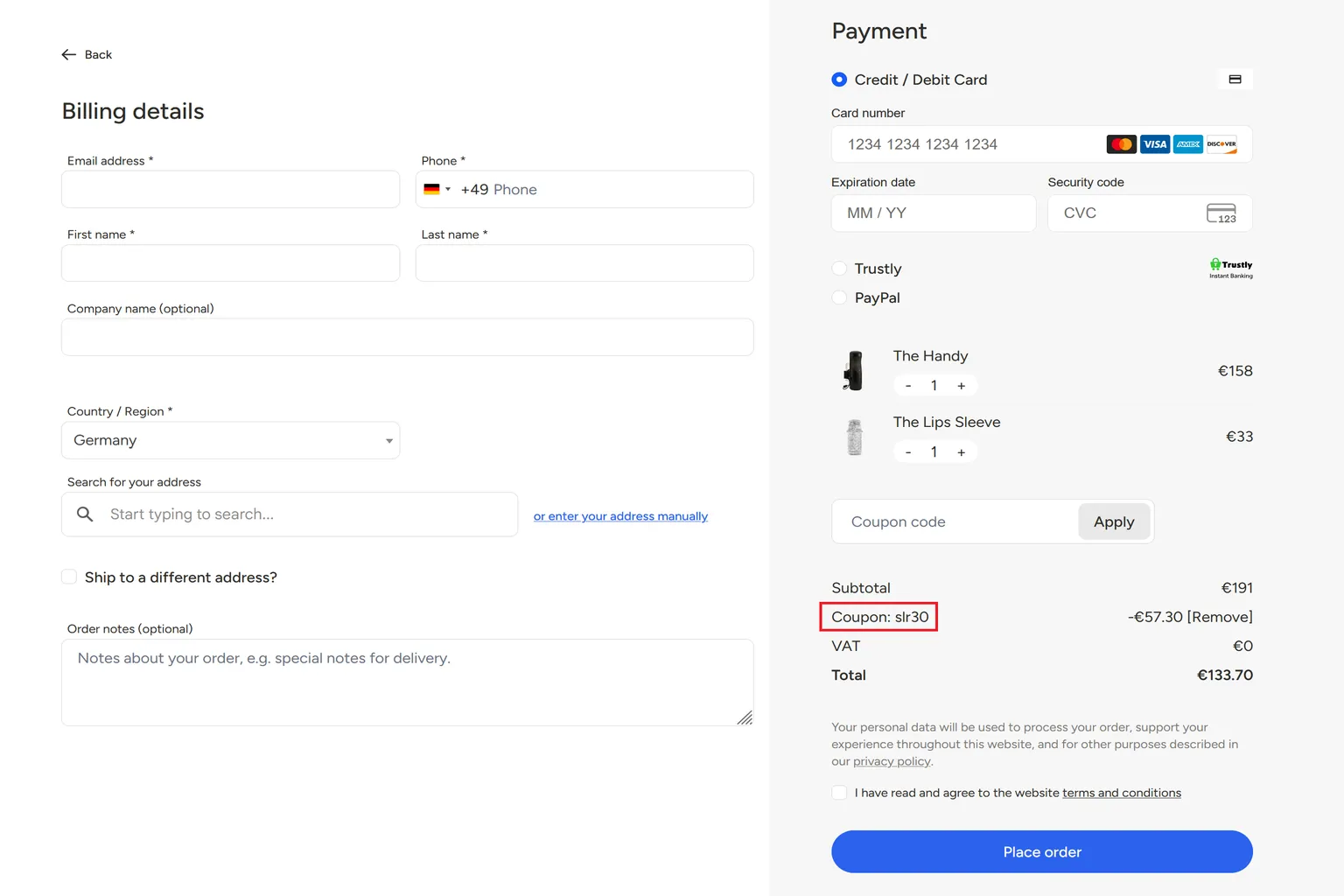Click the card icon beside Credit / Debit Card
Image resolution: width=1344 pixels, height=896 pixels.
coord(1235,80)
